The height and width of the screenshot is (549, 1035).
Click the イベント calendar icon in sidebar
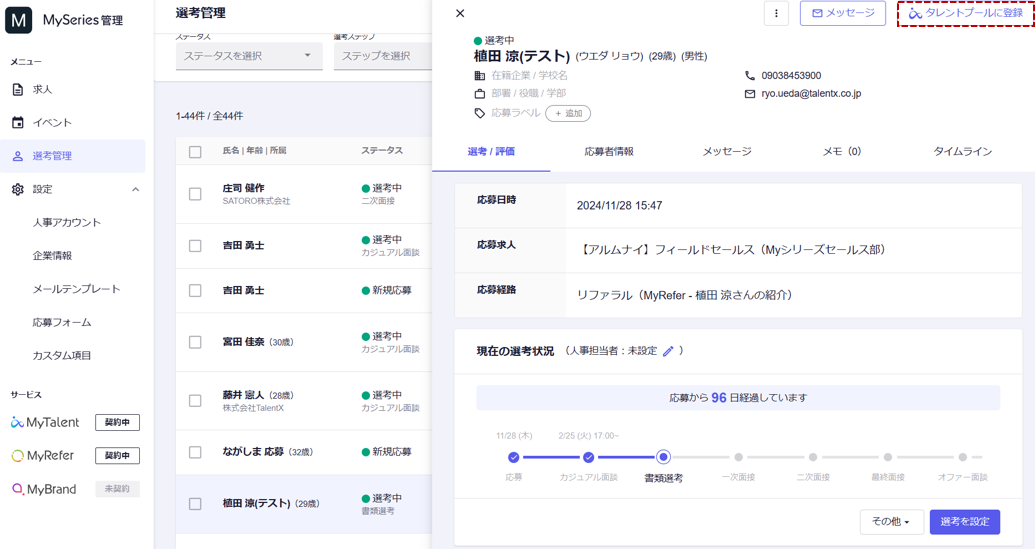(x=18, y=123)
